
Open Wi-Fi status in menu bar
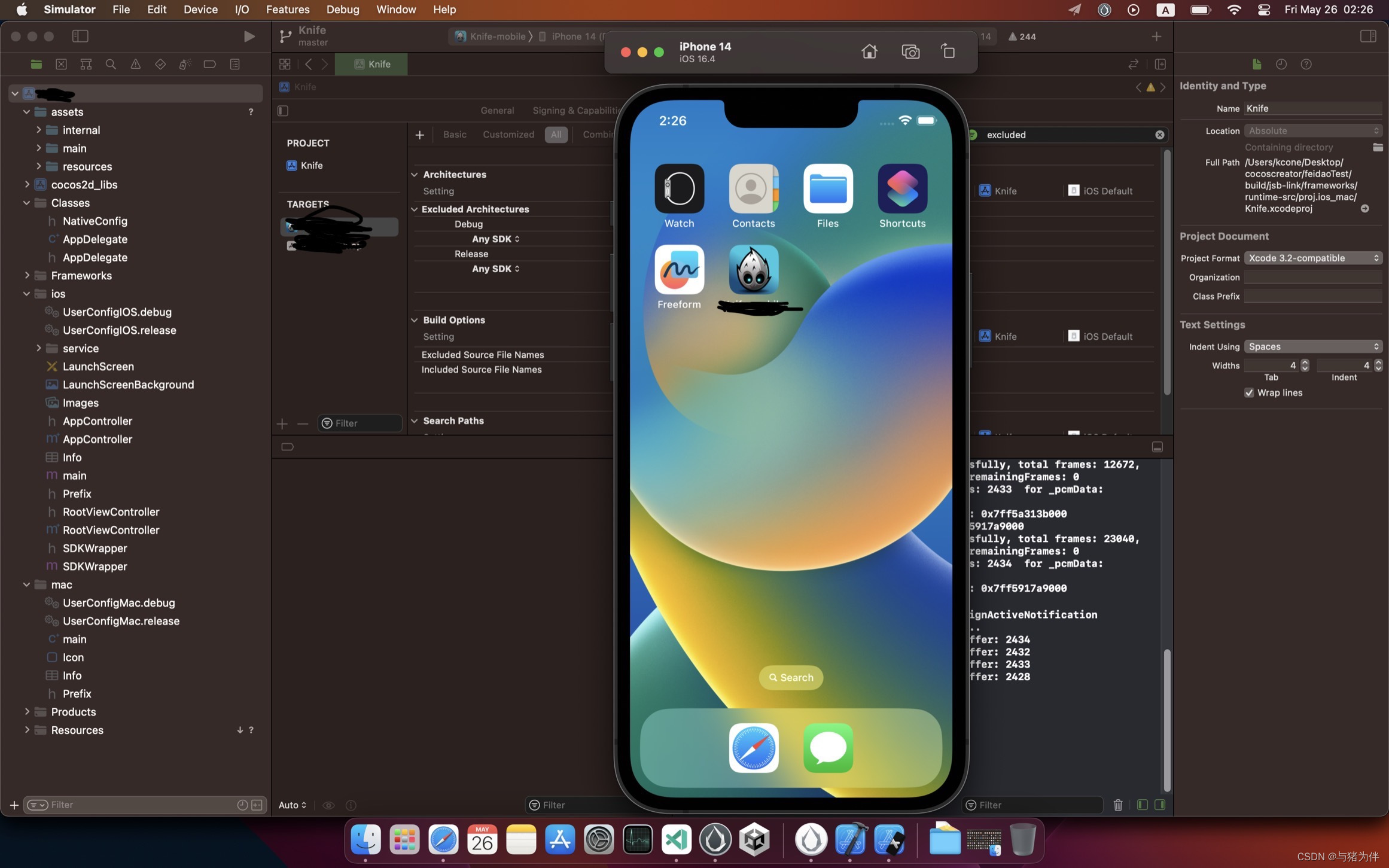pyautogui.click(x=1233, y=10)
